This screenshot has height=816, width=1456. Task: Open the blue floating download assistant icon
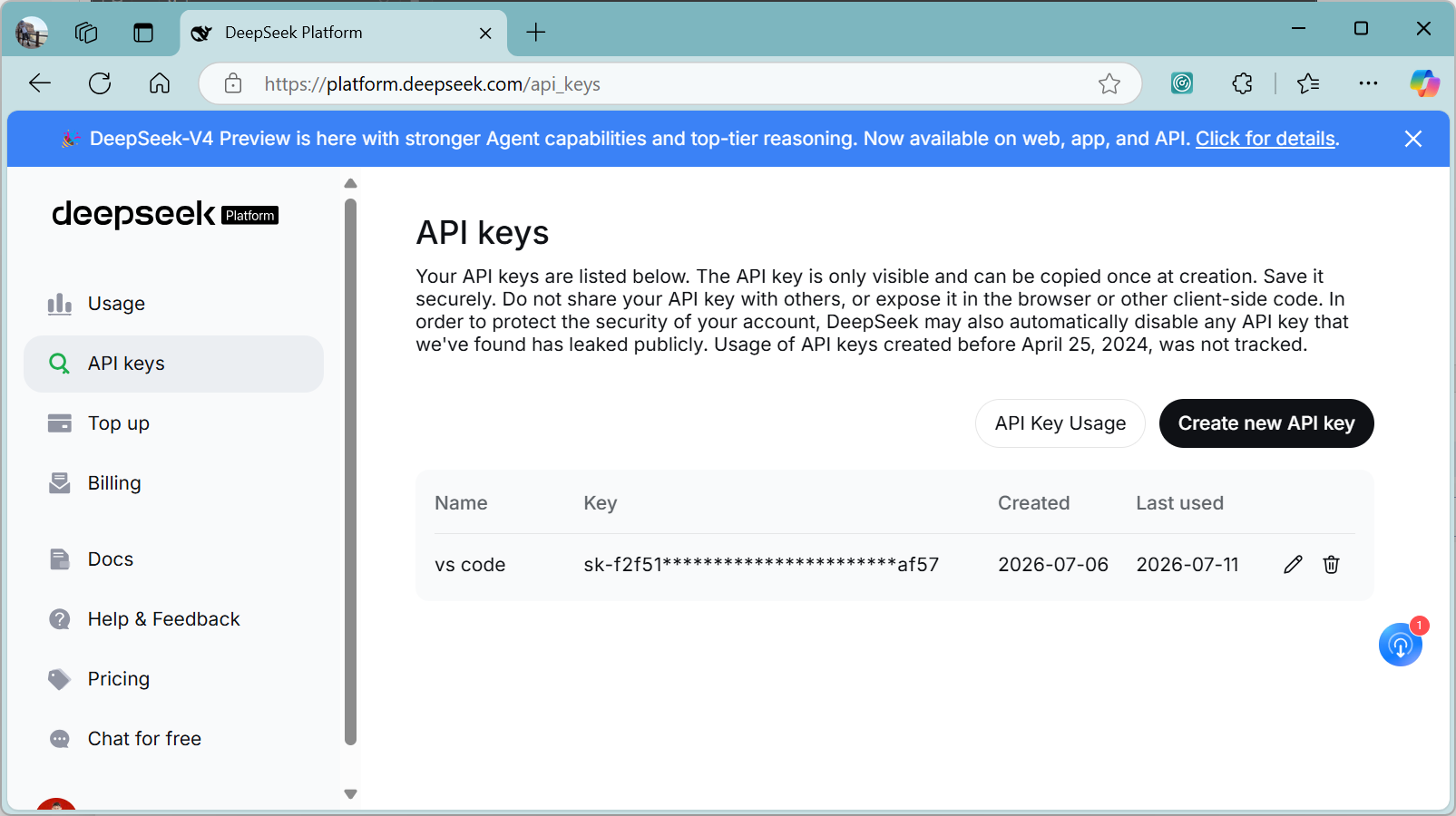pos(1401,645)
